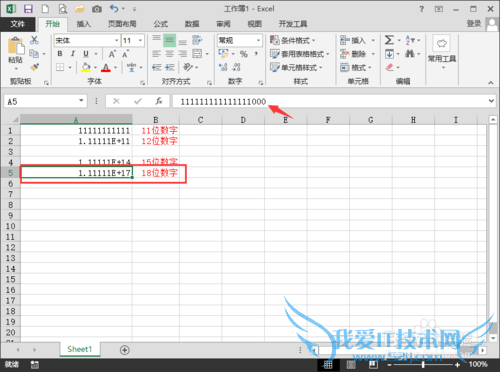Image resolution: width=500 pixels, height=372 pixels.
Task: Toggle align text left
Action: pyautogui.click(x=156, y=54)
